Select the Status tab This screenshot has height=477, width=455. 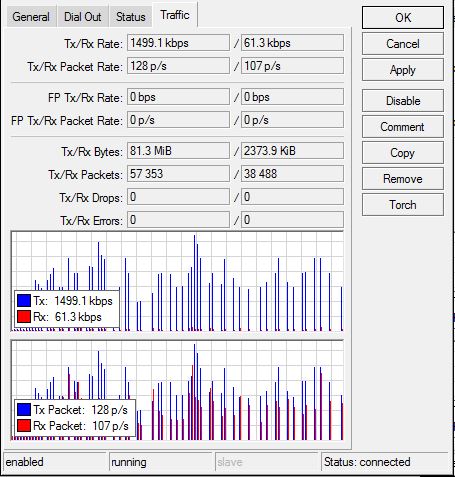pyautogui.click(x=131, y=17)
